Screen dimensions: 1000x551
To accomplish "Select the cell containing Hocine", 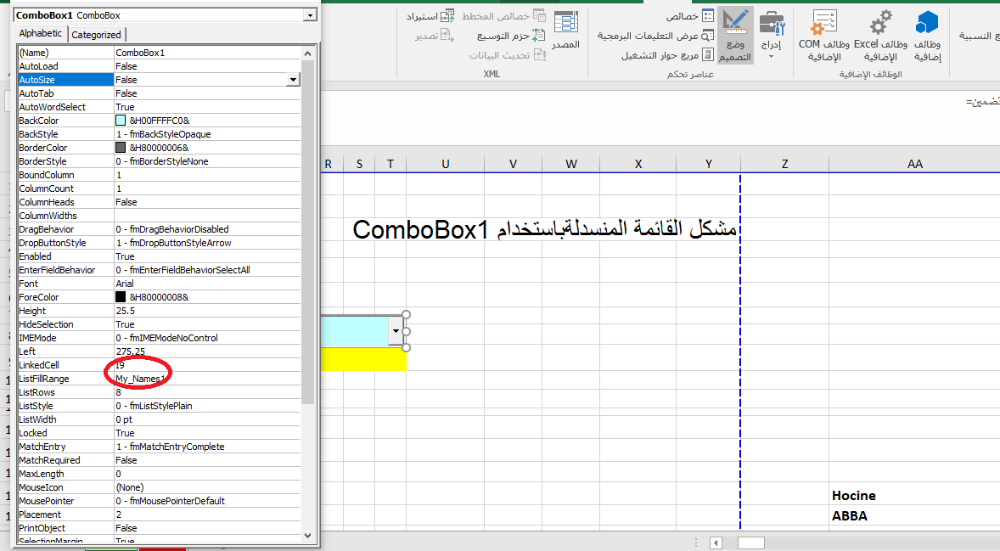I will [853, 495].
